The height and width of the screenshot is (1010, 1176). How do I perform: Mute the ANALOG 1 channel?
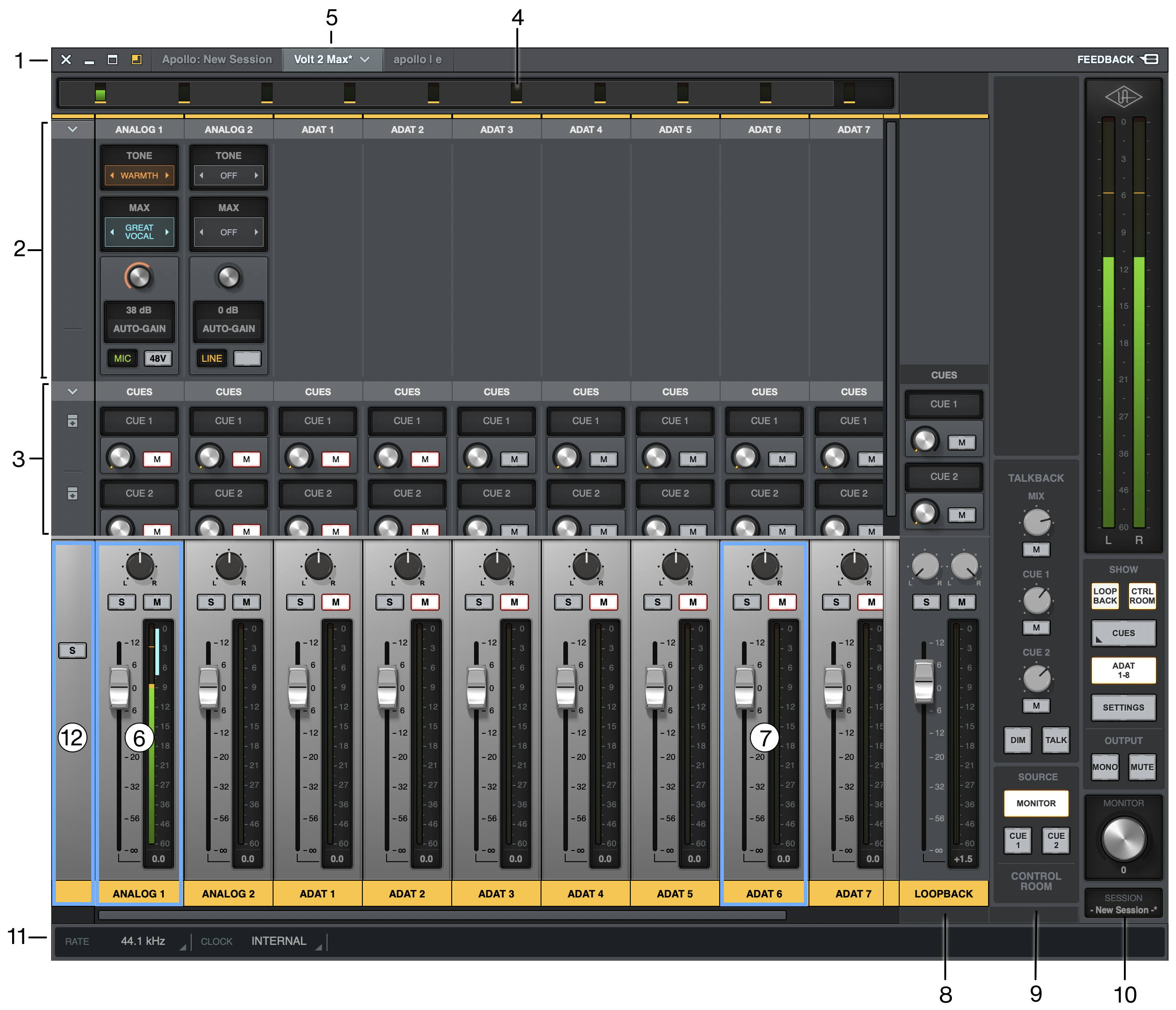(x=157, y=602)
